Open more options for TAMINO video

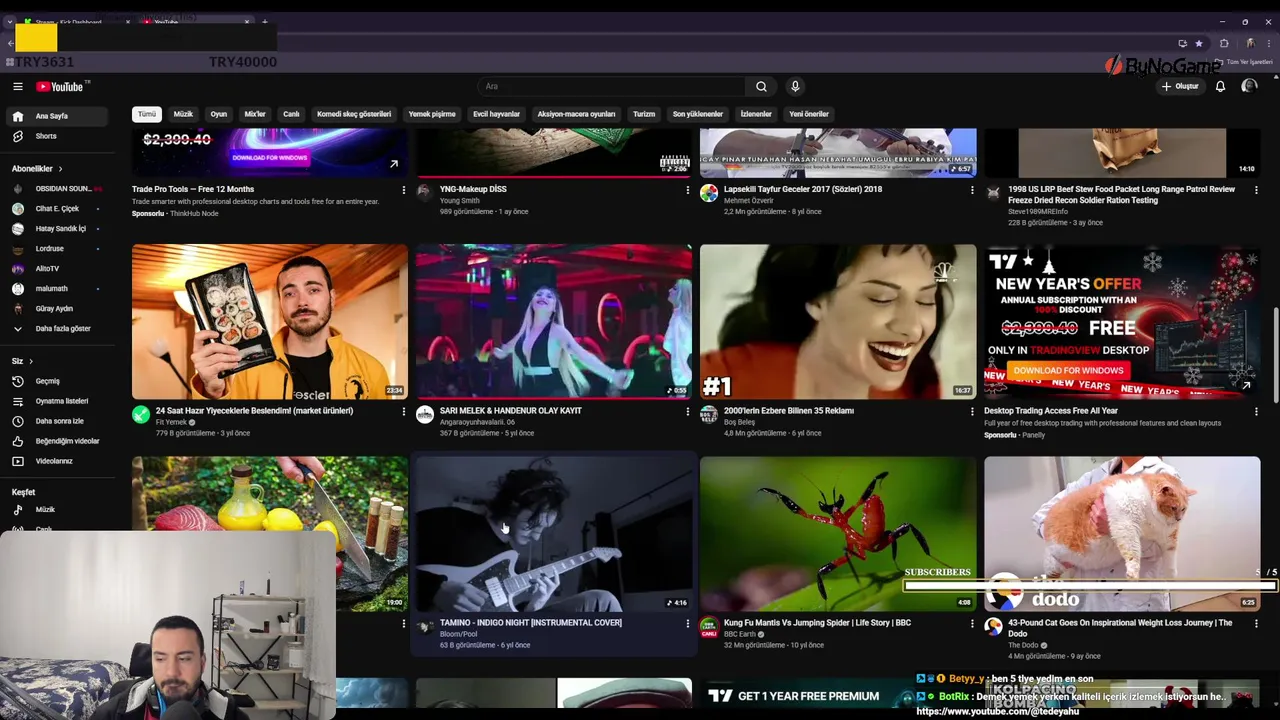(x=687, y=624)
